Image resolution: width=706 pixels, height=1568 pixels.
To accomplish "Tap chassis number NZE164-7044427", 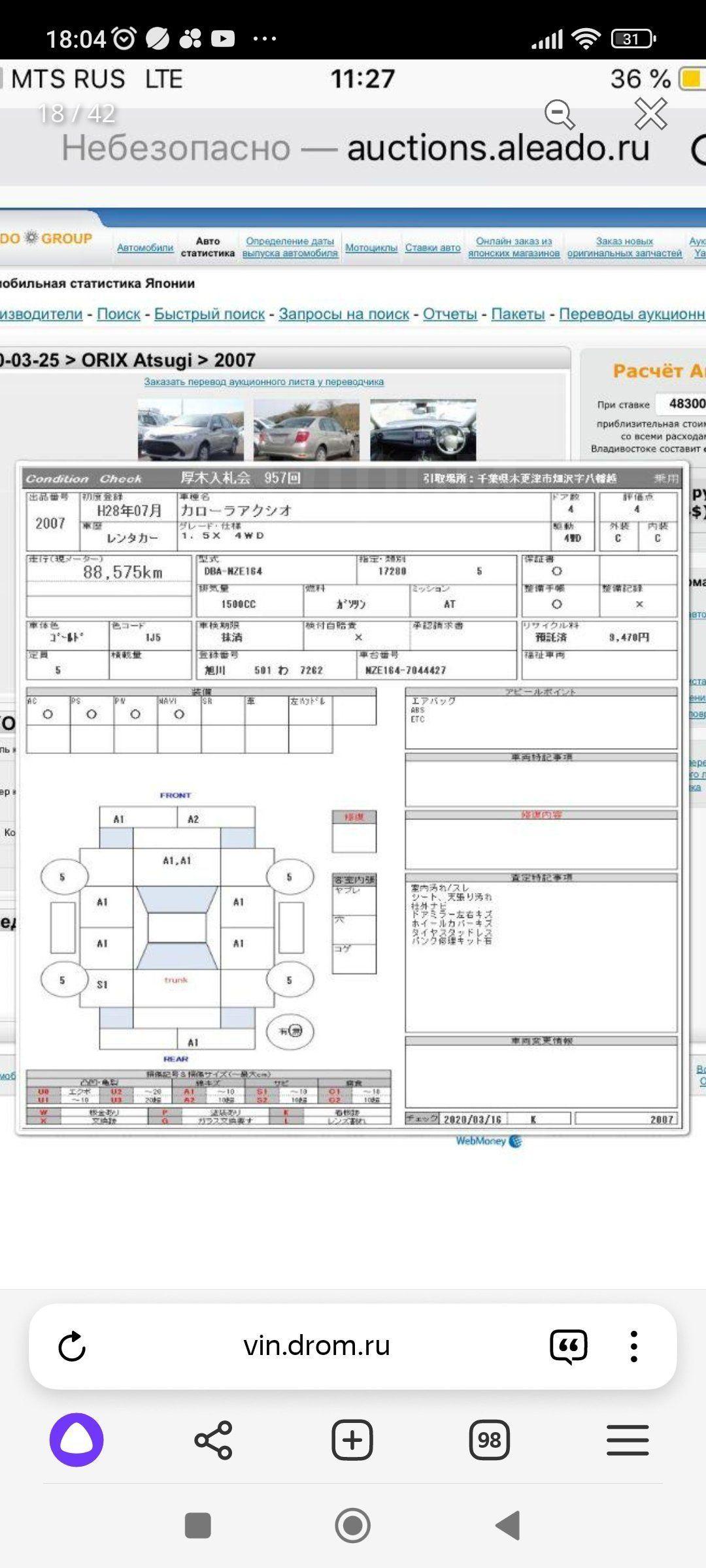I will (x=405, y=670).
